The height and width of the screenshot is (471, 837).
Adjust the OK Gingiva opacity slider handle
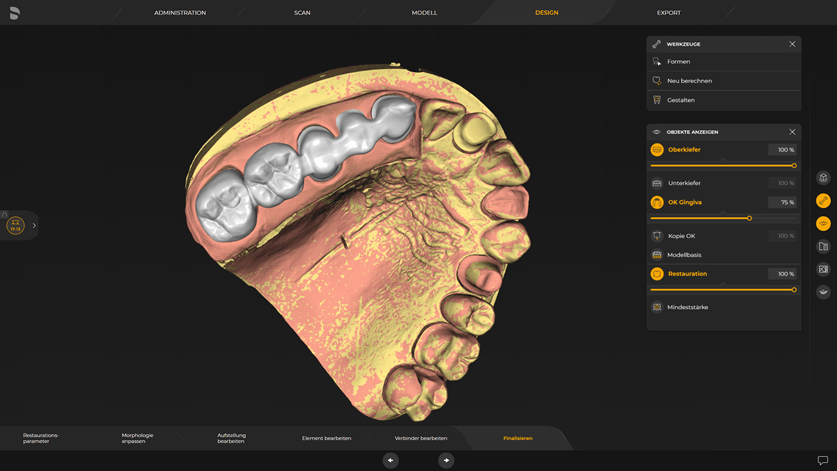[x=749, y=218]
